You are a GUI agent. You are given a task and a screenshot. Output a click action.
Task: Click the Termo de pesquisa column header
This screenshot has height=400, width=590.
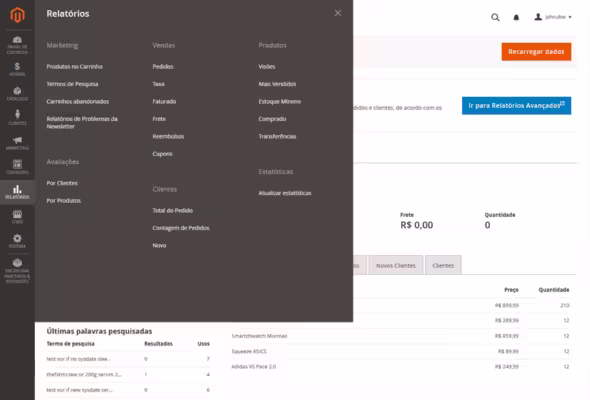point(70,344)
